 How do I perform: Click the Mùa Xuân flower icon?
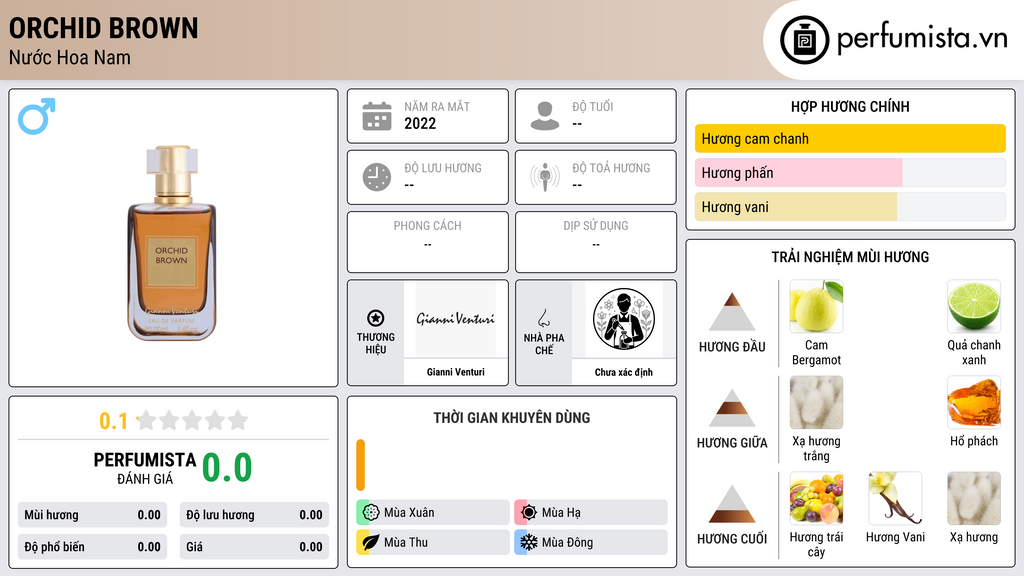(371, 512)
